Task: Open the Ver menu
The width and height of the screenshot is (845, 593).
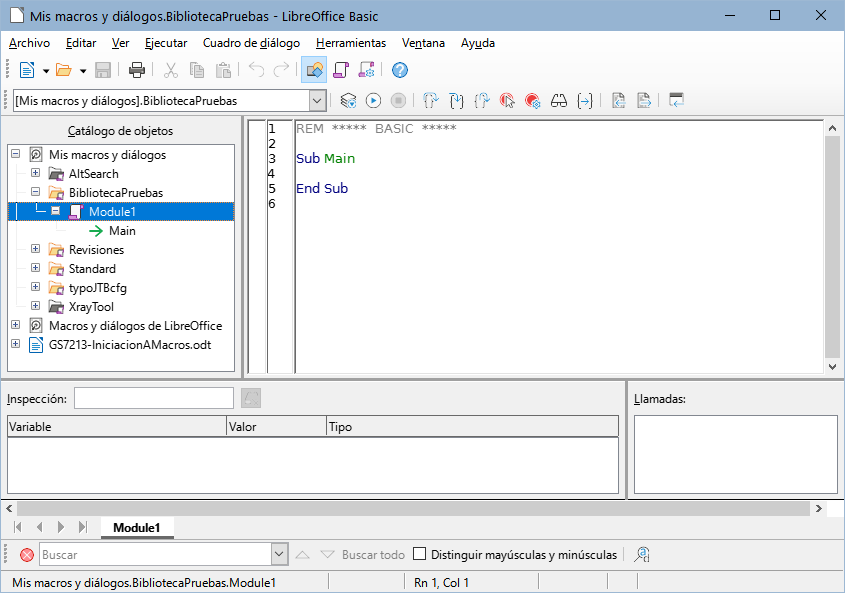Action: [120, 43]
